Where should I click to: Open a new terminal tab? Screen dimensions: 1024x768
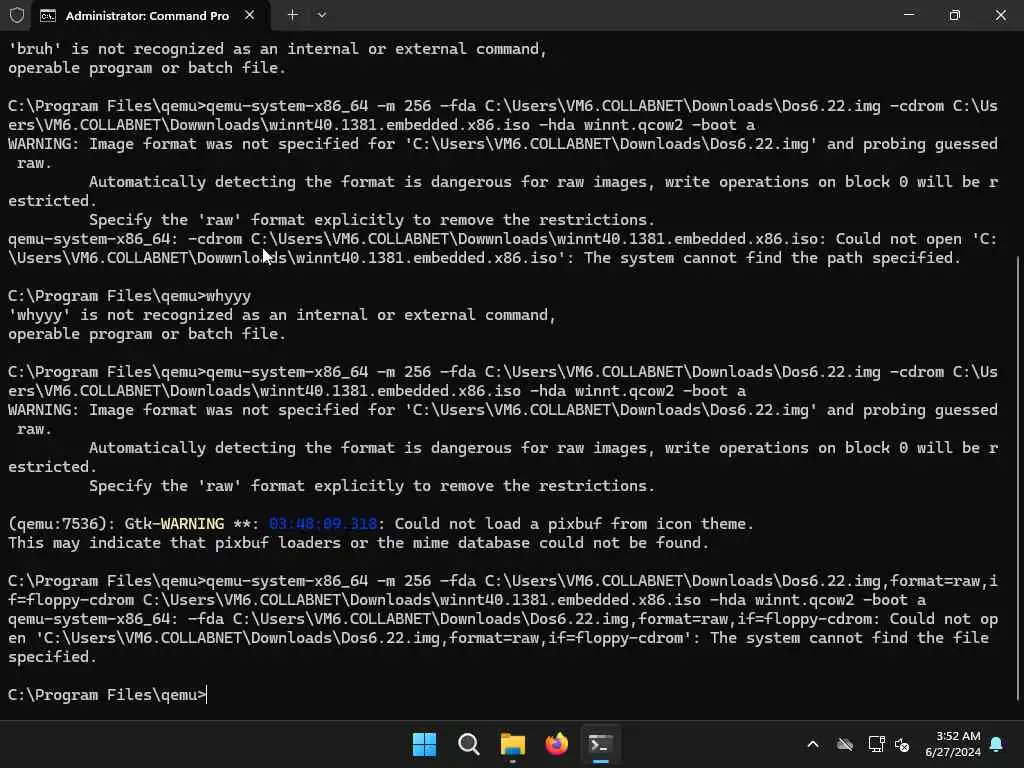[x=293, y=15]
